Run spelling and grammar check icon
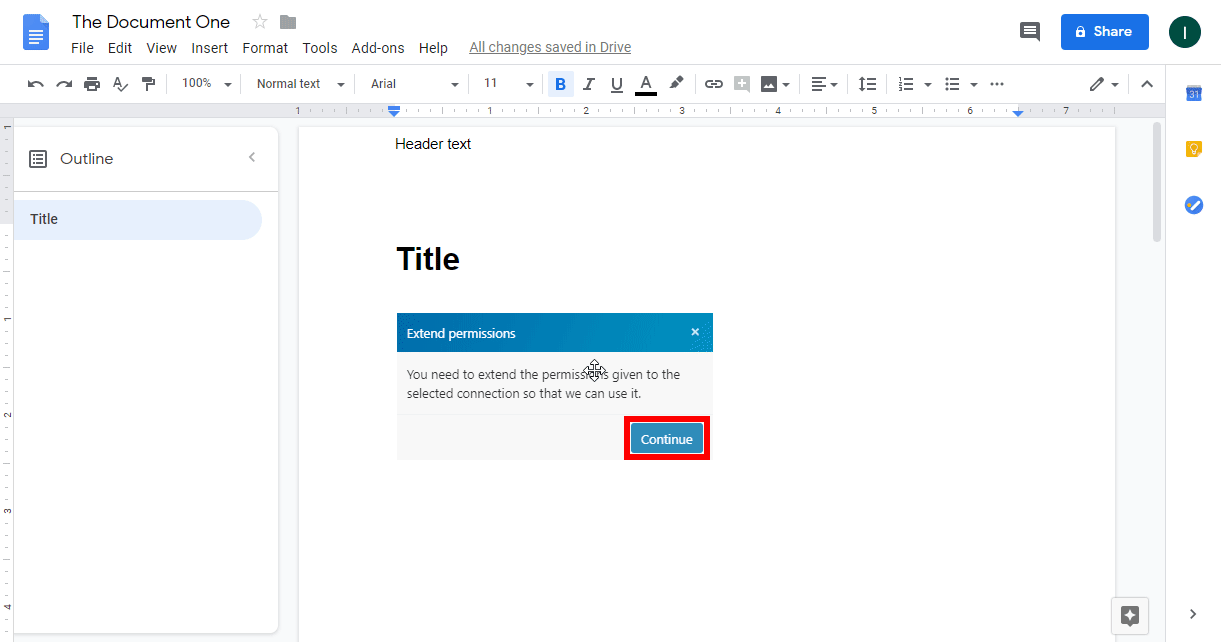The height and width of the screenshot is (642, 1221). pos(120,84)
